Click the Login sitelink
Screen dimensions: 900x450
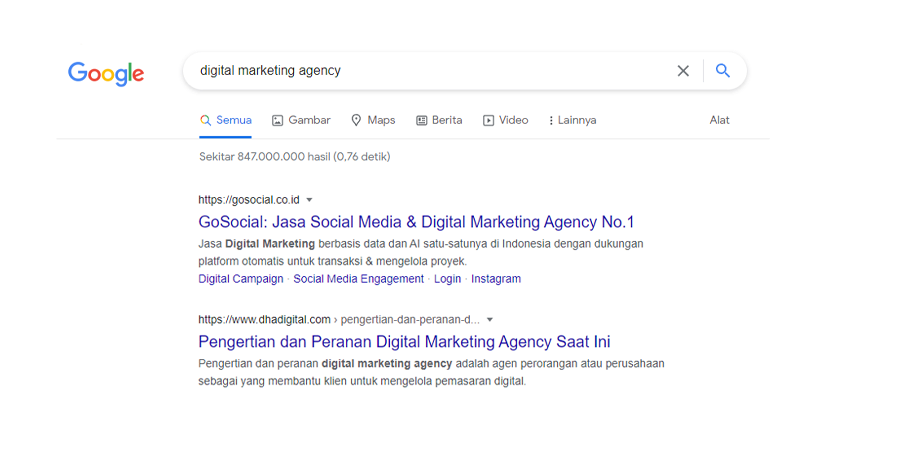pos(447,279)
